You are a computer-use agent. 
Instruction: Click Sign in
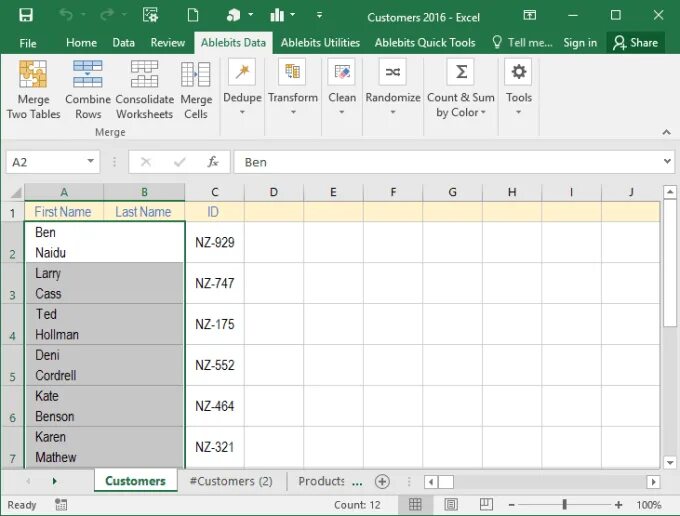coord(580,42)
